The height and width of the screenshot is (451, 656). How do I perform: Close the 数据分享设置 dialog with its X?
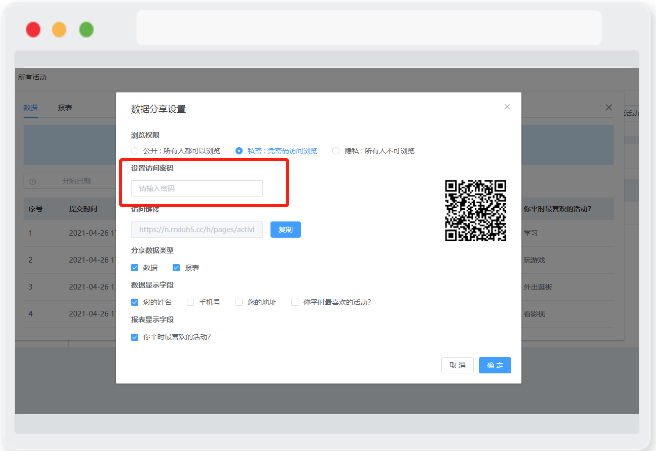[x=507, y=107]
